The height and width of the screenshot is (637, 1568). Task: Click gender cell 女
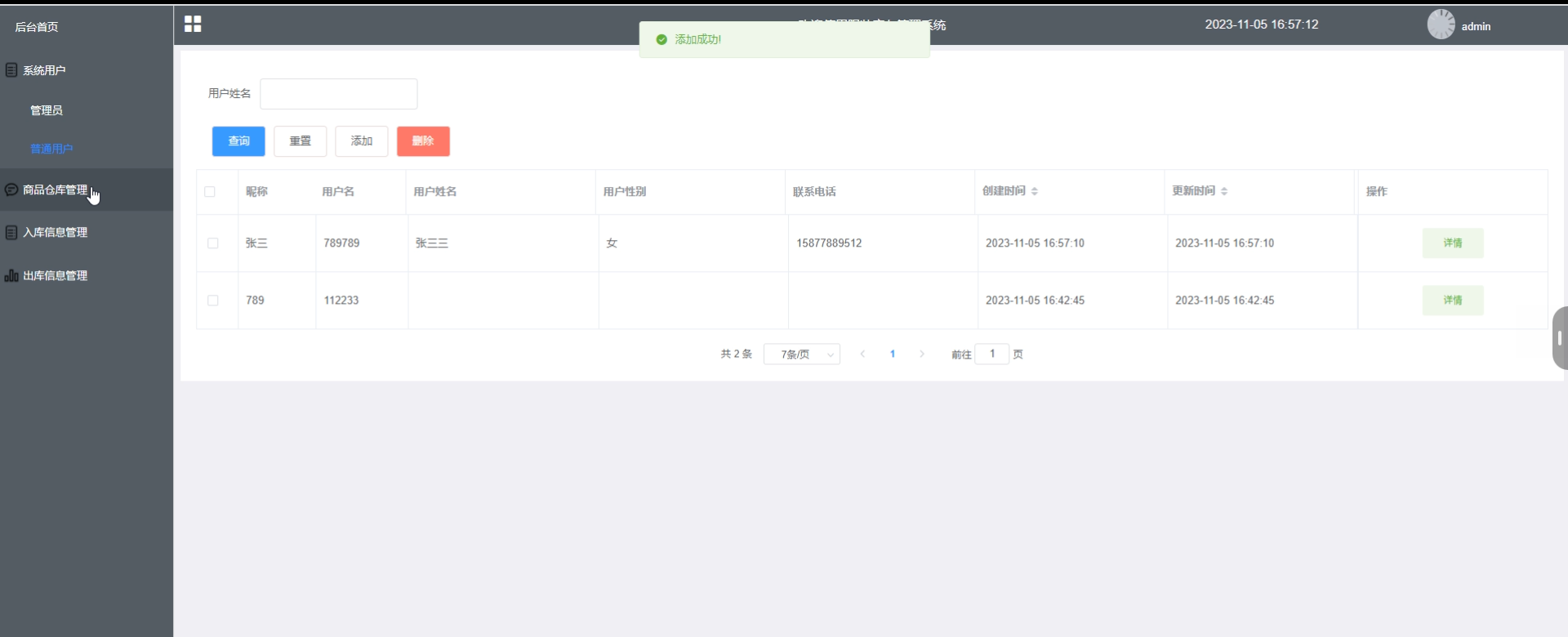[612, 243]
